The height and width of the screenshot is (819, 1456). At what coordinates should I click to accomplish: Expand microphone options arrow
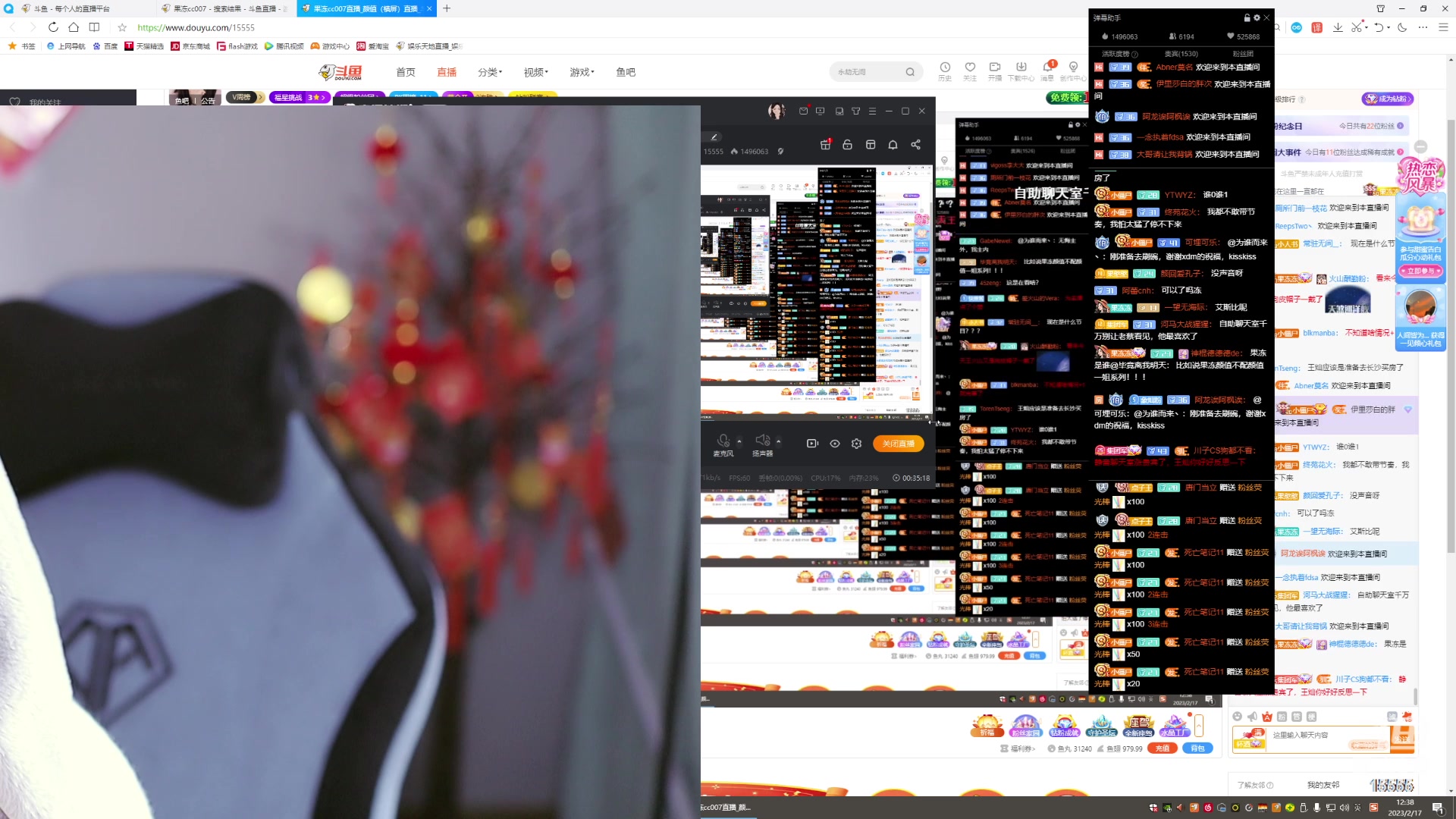(739, 441)
